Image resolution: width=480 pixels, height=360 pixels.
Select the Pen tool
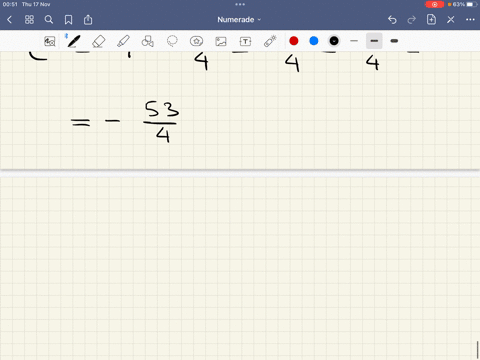pos(73,41)
